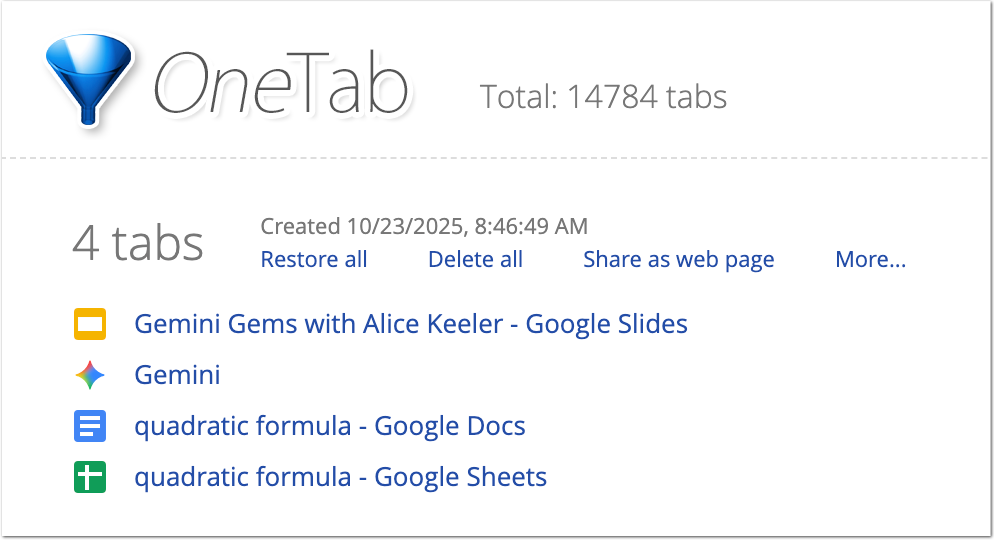994x540 pixels.
Task: Restore all tabs in this group
Action: click(x=314, y=260)
